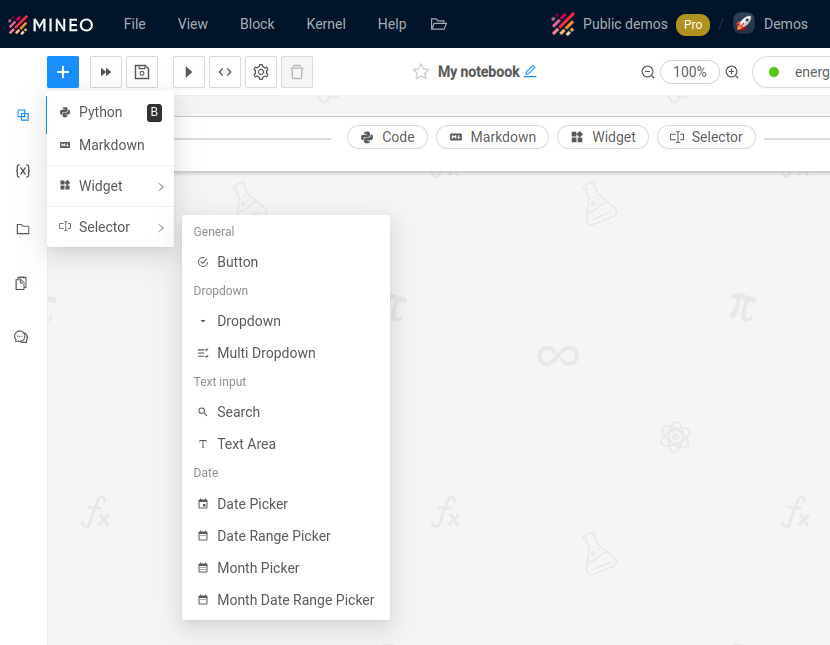
Task: Open the Kernel menu
Action: coord(326,24)
